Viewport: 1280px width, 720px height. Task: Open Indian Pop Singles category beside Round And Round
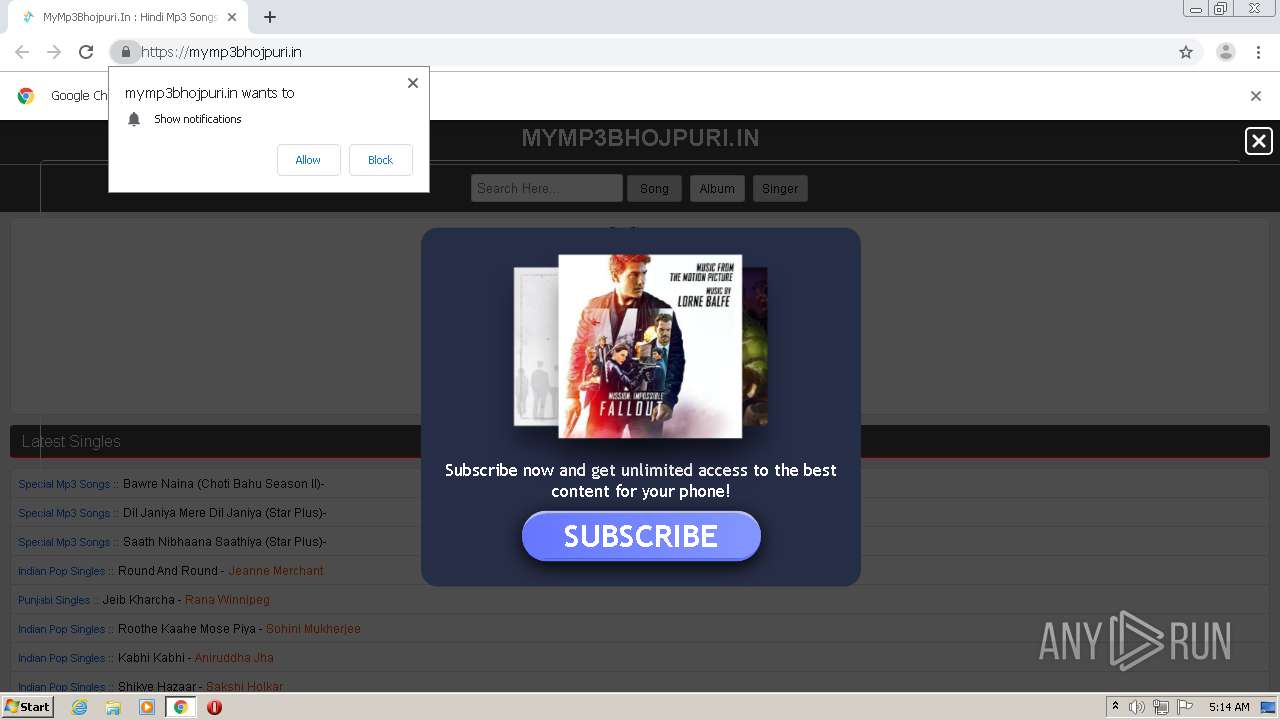(61, 571)
